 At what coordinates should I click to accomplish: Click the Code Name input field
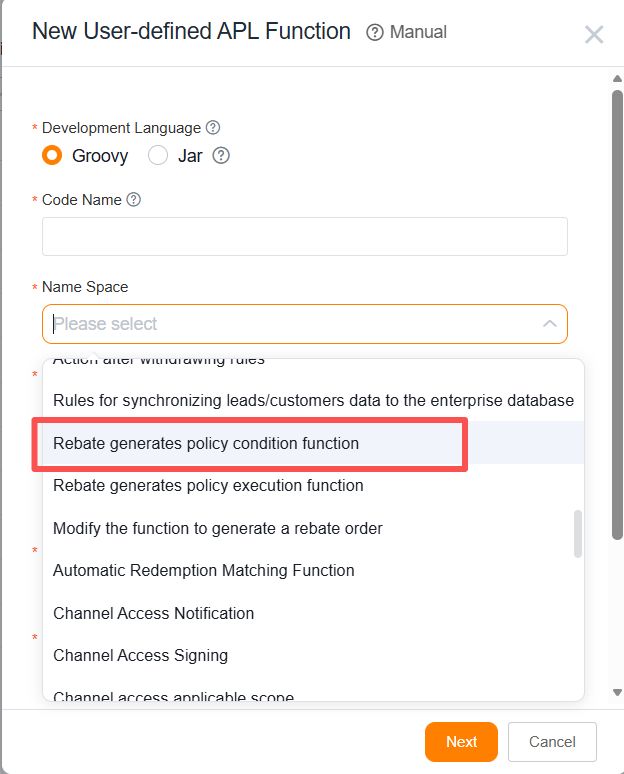tap(305, 236)
